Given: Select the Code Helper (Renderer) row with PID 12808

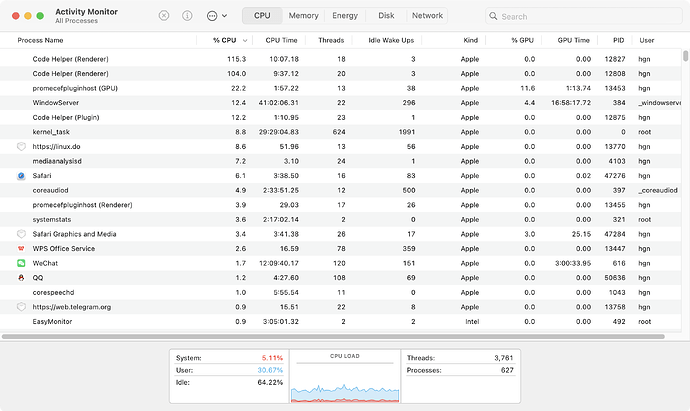Looking at the screenshot, I should [341, 73].
